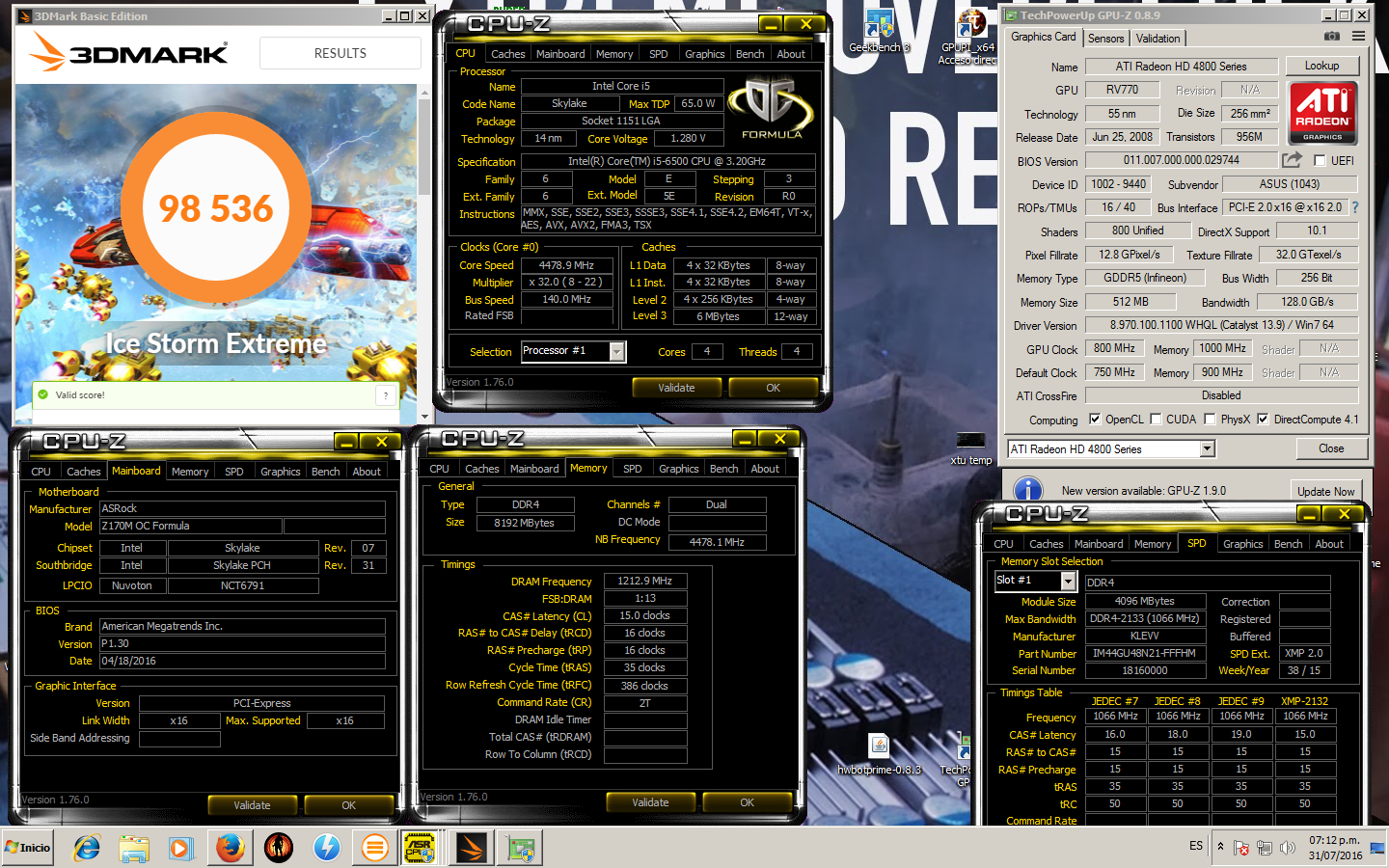The image size is (1389, 868).
Task: Select the Geekbench 3 desktop icon
Action: click(879, 32)
